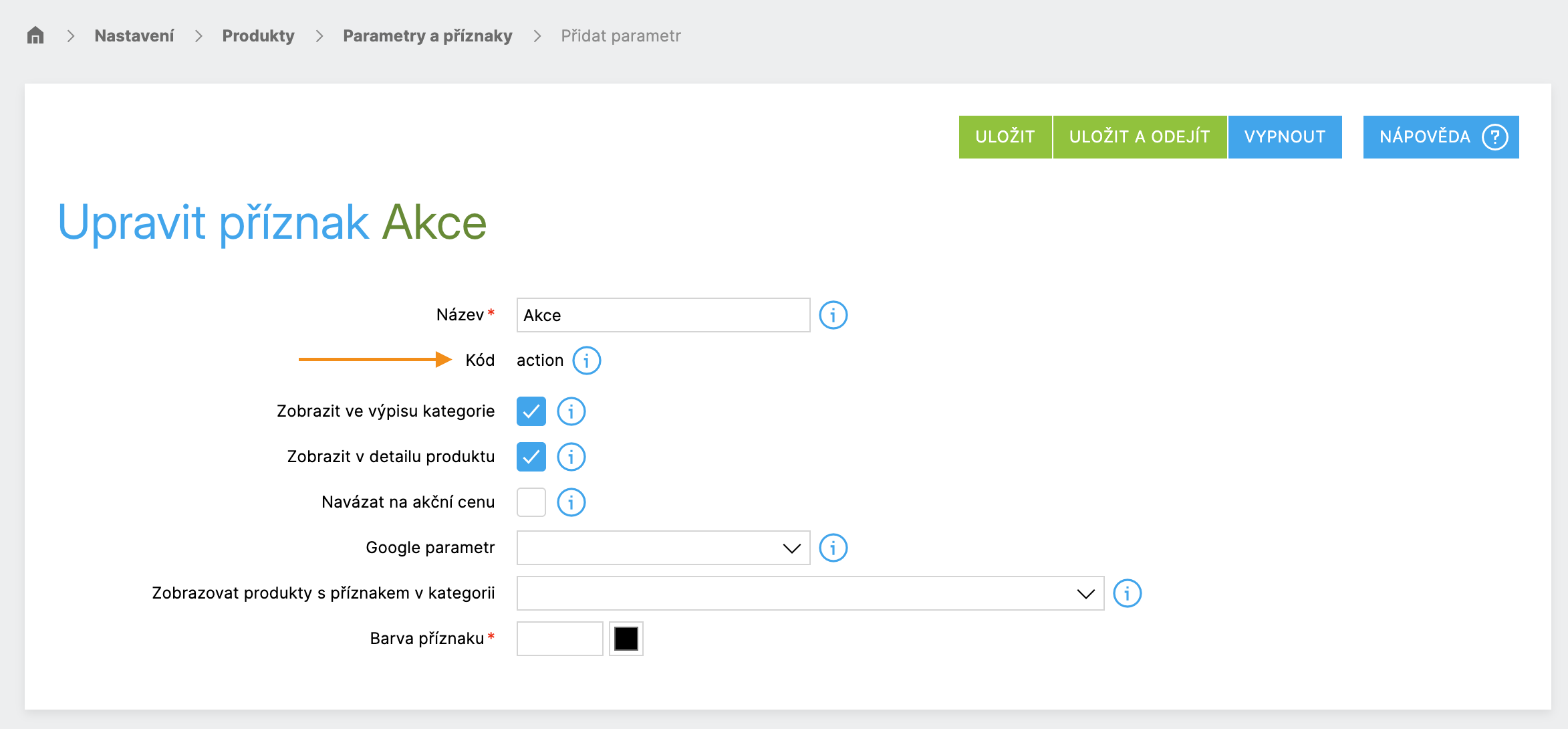
Task: Click info icon for Navázat na akční cenu
Action: 571,502
